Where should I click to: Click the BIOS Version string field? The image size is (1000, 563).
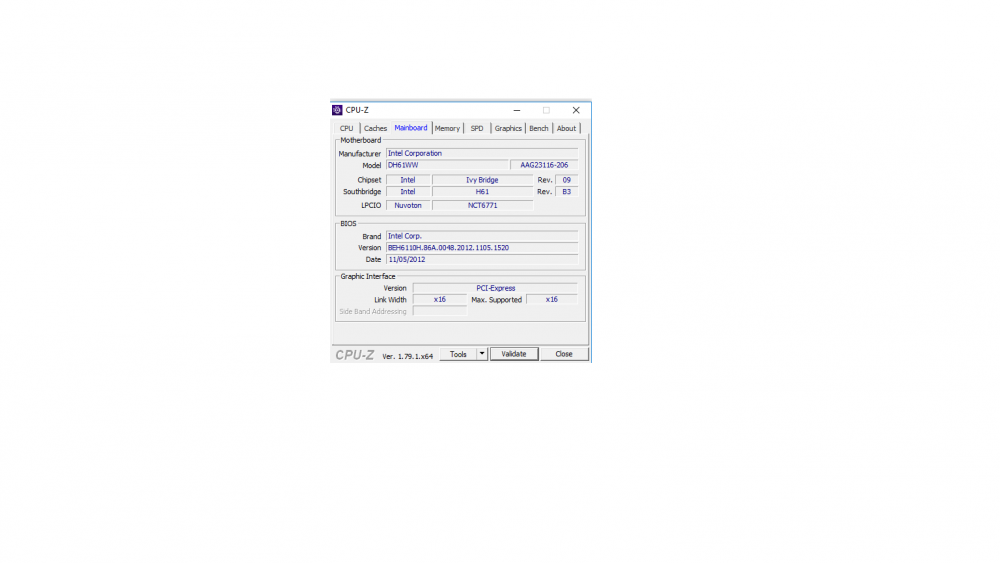tap(482, 248)
